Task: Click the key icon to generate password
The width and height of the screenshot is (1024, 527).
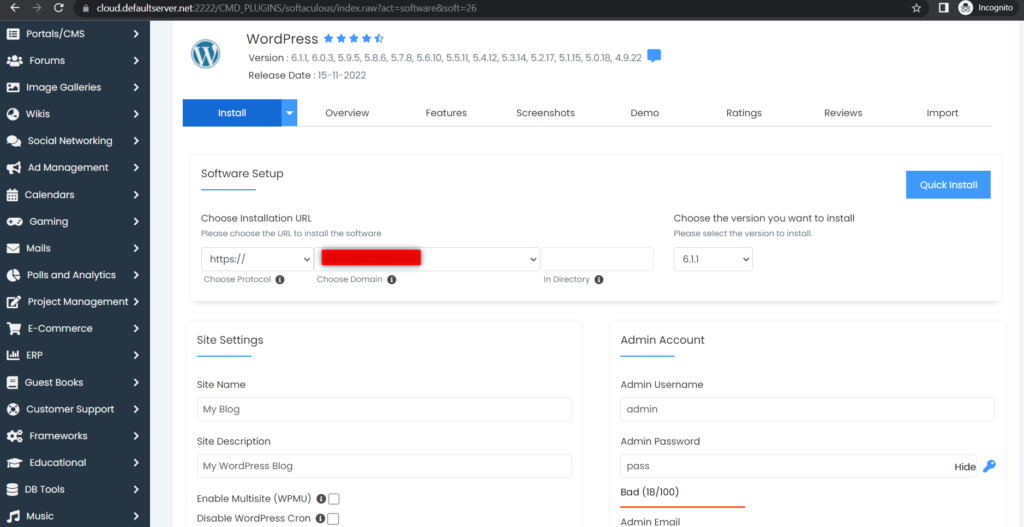Action: [x=989, y=466]
